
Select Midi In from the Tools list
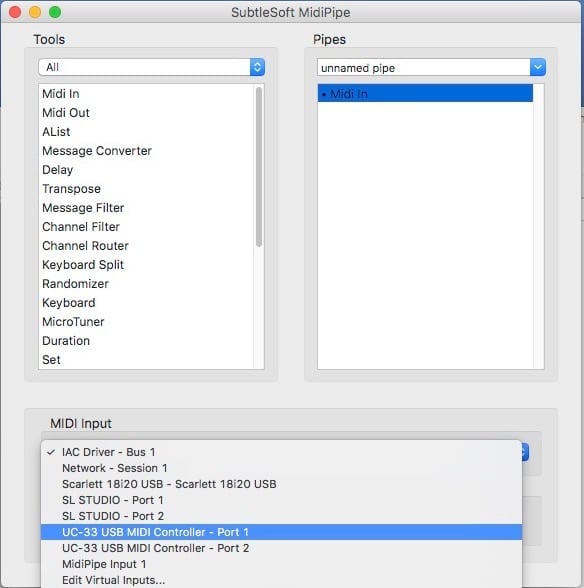point(61,94)
